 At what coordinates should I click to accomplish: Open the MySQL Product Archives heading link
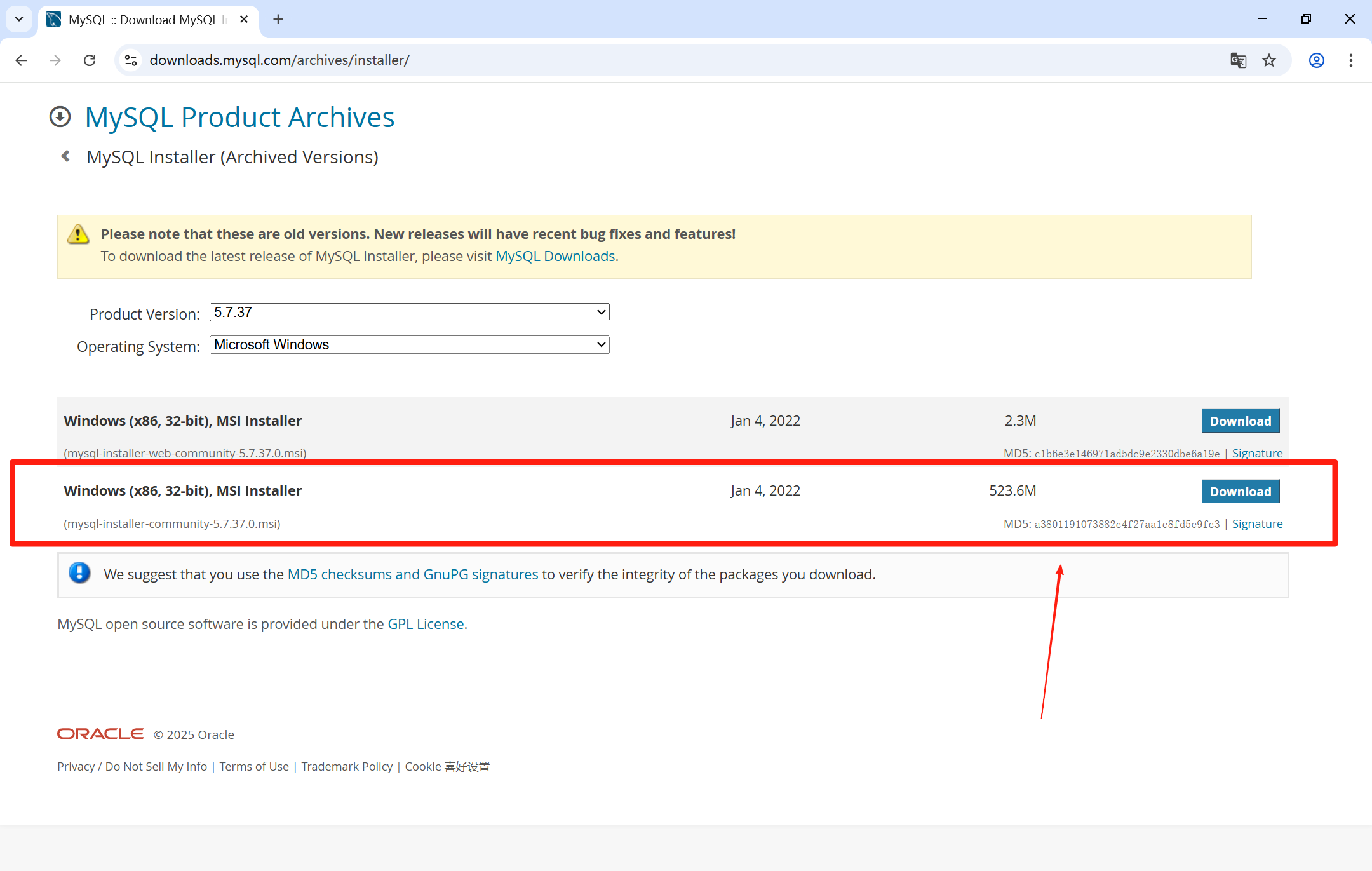(x=239, y=118)
